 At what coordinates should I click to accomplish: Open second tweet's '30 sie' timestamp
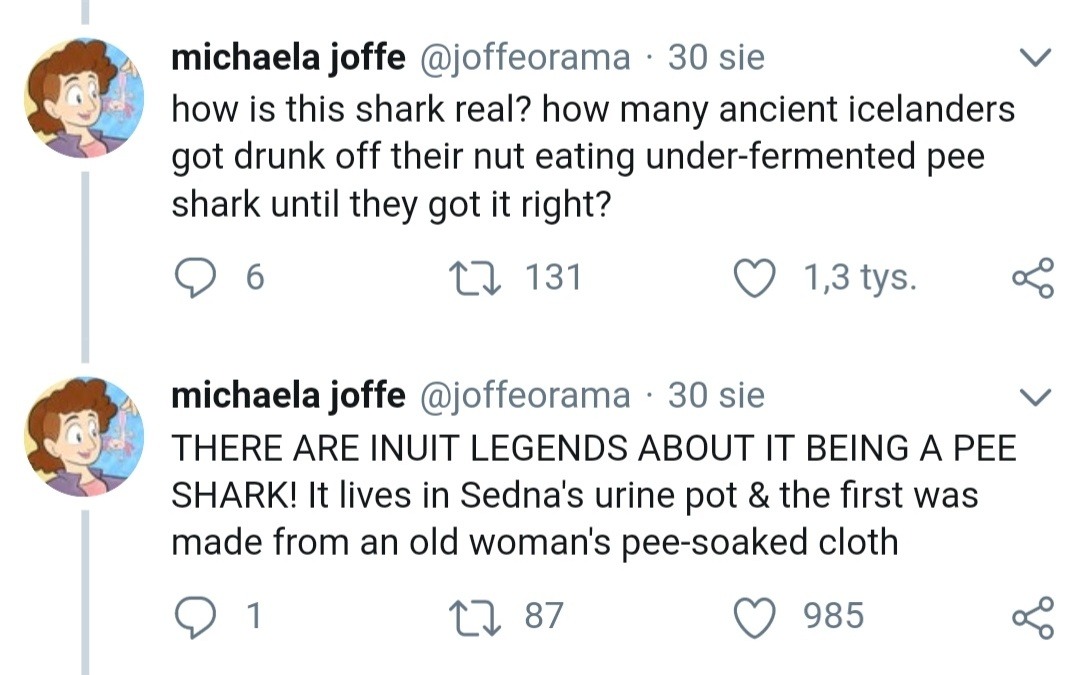[716, 396]
